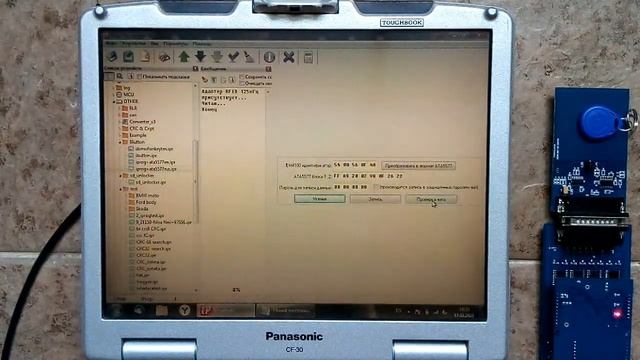640x360 pixels.
Task: Click the blank document toolbar icon
Action: (145, 57)
